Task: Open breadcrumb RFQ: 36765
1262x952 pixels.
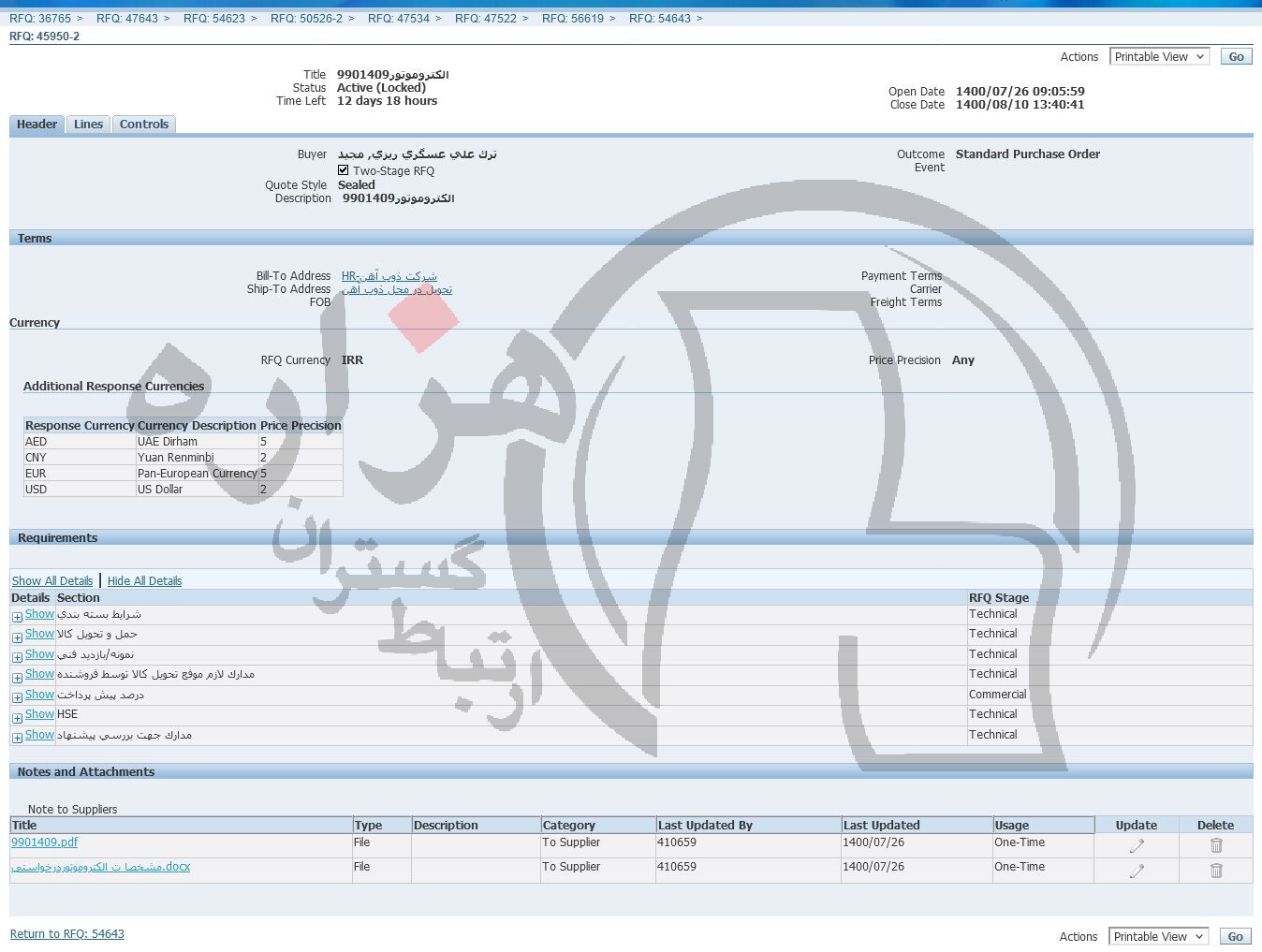Action: [40, 19]
